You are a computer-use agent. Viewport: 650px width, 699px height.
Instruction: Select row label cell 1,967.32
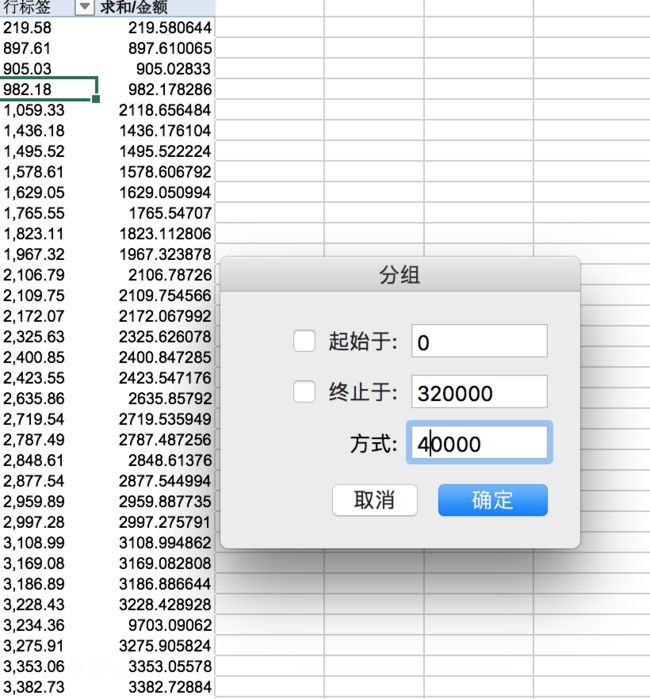point(49,254)
